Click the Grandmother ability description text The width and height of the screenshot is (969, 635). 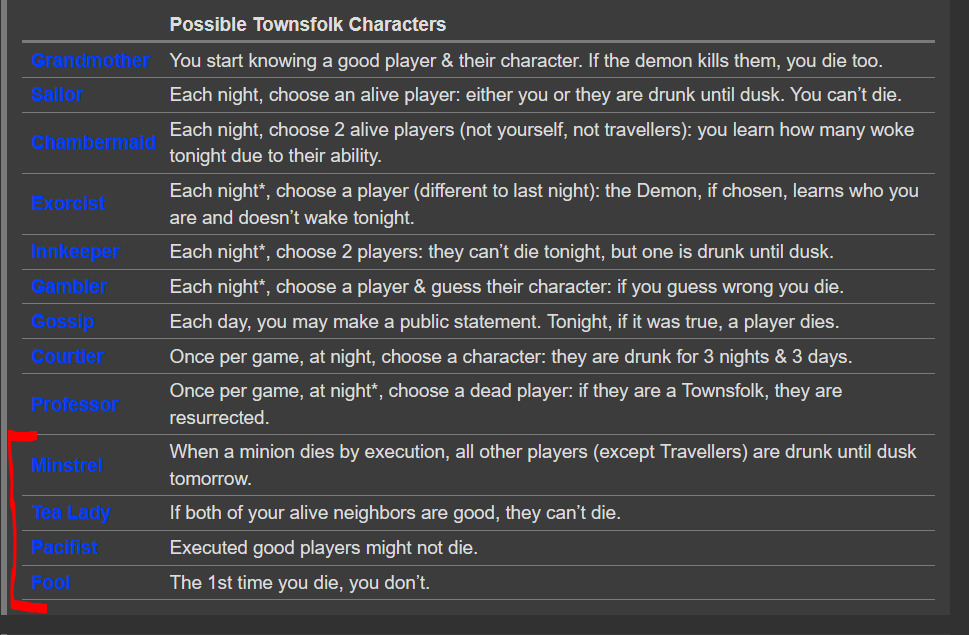click(526, 61)
